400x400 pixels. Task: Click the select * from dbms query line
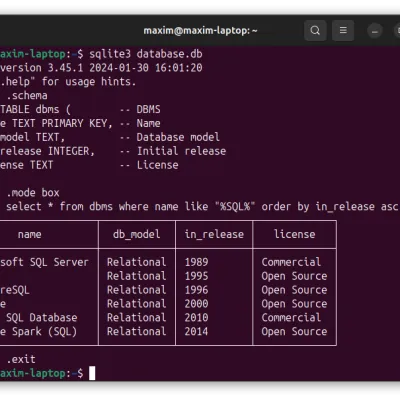click(x=202, y=207)
